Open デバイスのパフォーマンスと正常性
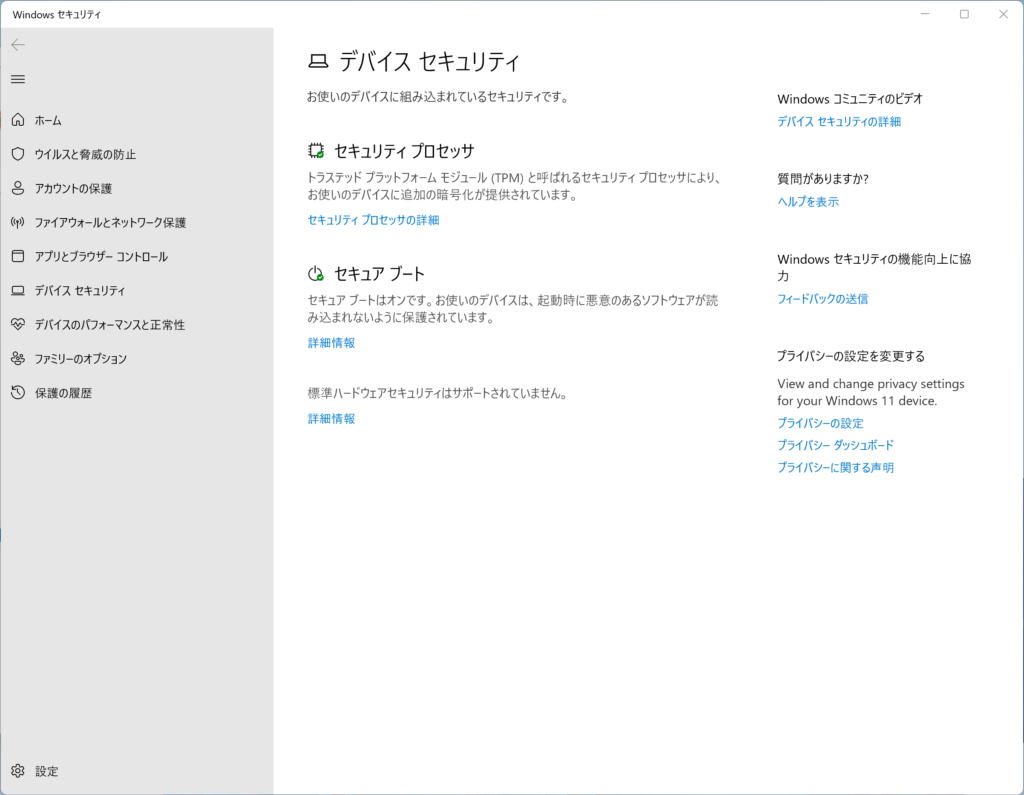 (x=136, y=325)
